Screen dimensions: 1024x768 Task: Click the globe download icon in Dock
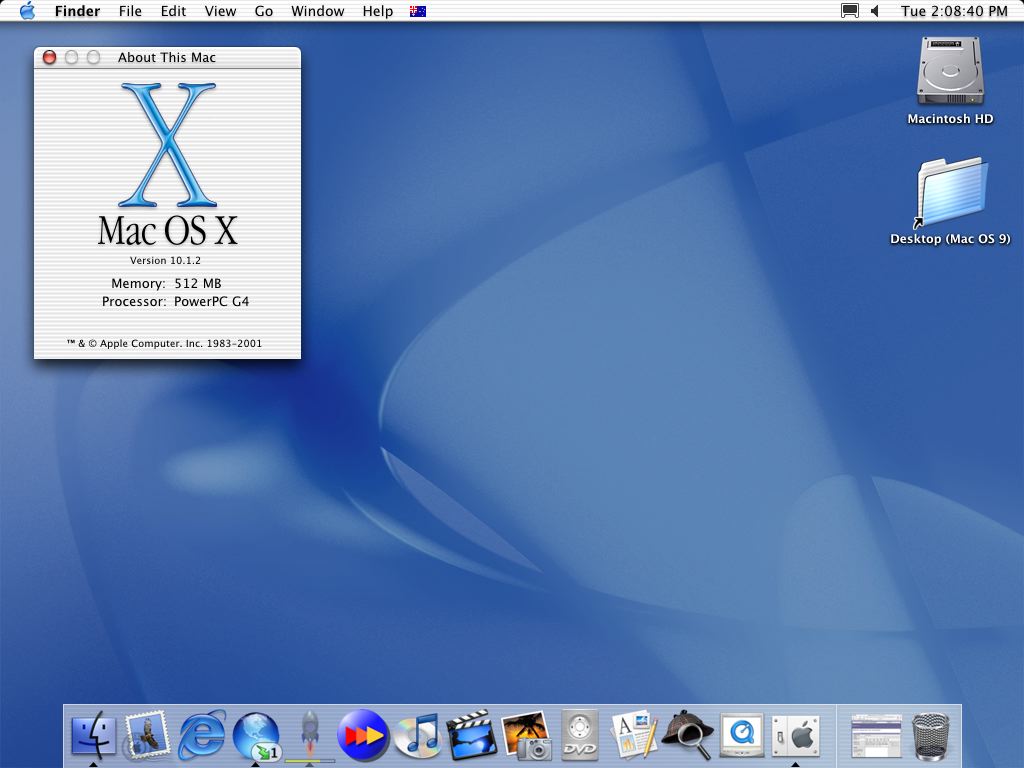(256, 735)
